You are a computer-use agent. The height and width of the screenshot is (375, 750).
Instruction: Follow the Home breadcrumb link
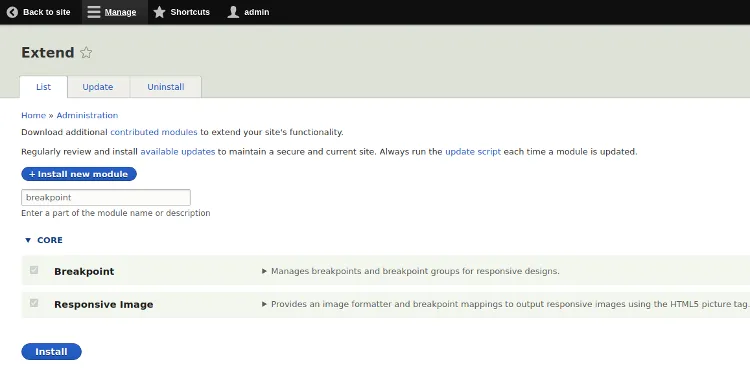[x=33, y=115]
